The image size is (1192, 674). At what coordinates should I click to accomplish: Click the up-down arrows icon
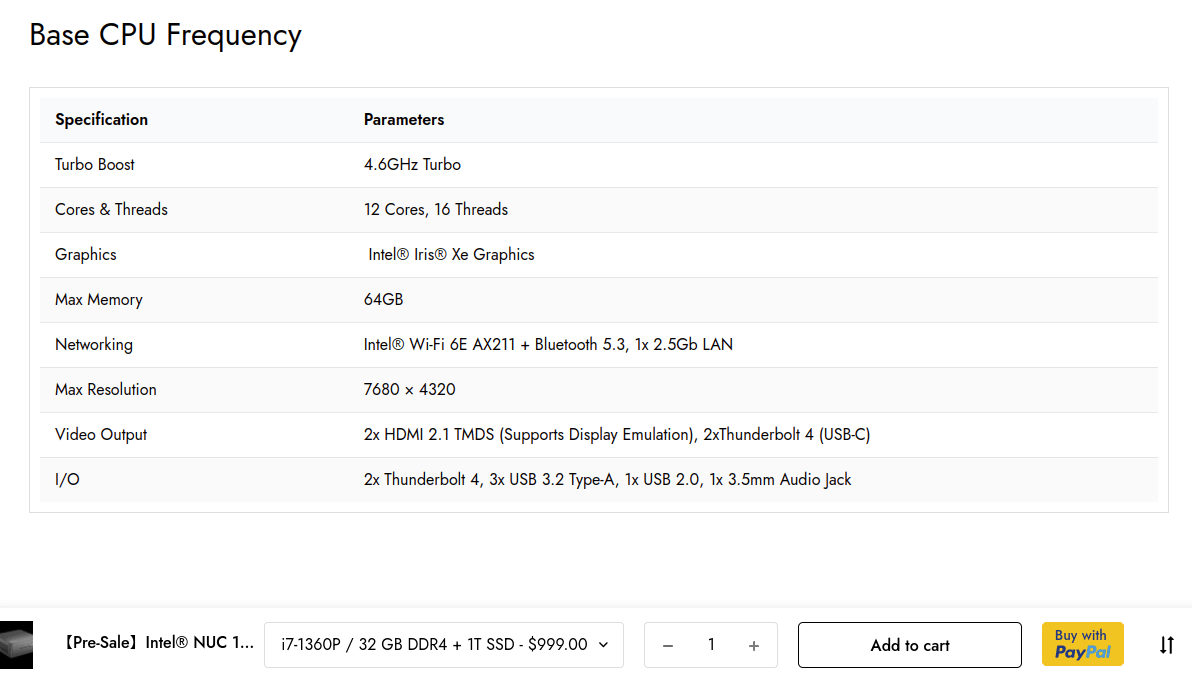point(1167,645)
